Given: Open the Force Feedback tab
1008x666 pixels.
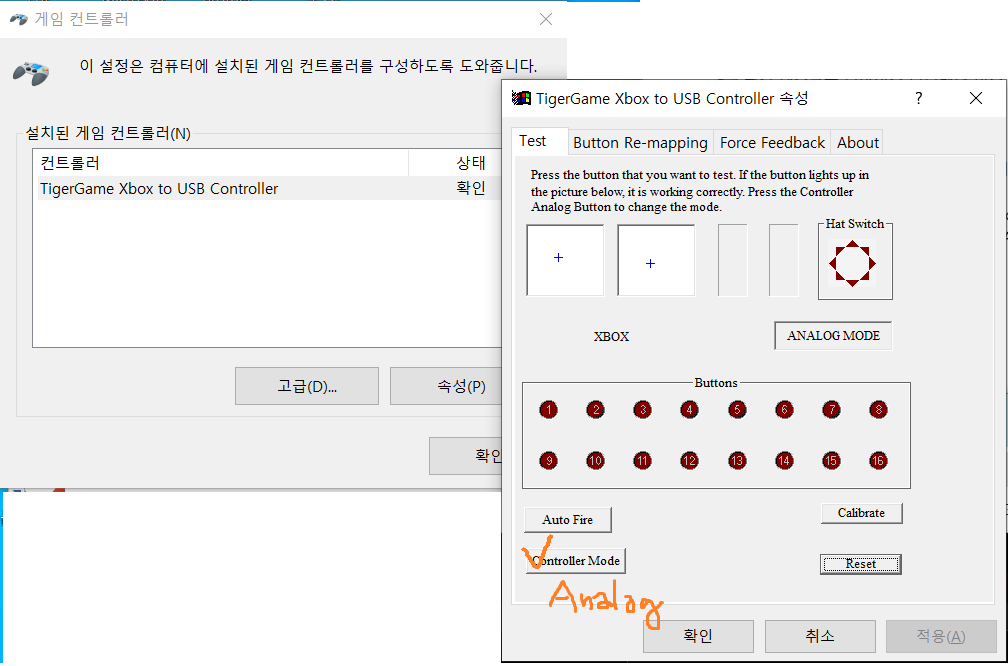Looking at the screenshot, I should coord(772,143).
